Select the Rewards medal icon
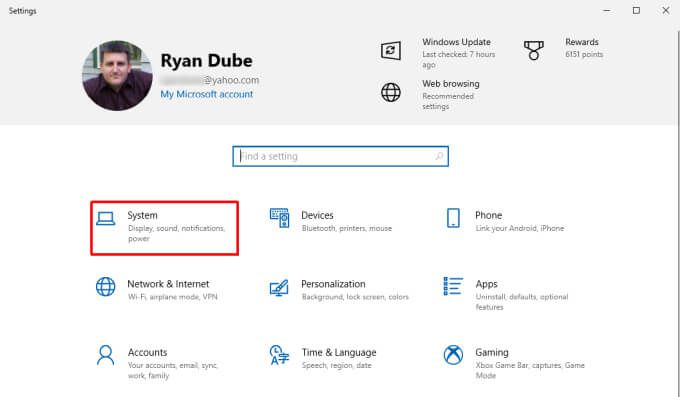The width and height of the screenshot is (680, 397). (534, 51)
